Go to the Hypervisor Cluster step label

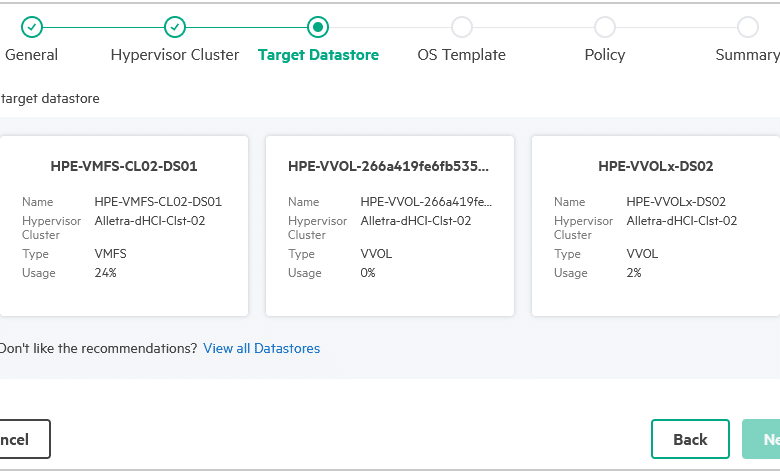click(175, 55)
